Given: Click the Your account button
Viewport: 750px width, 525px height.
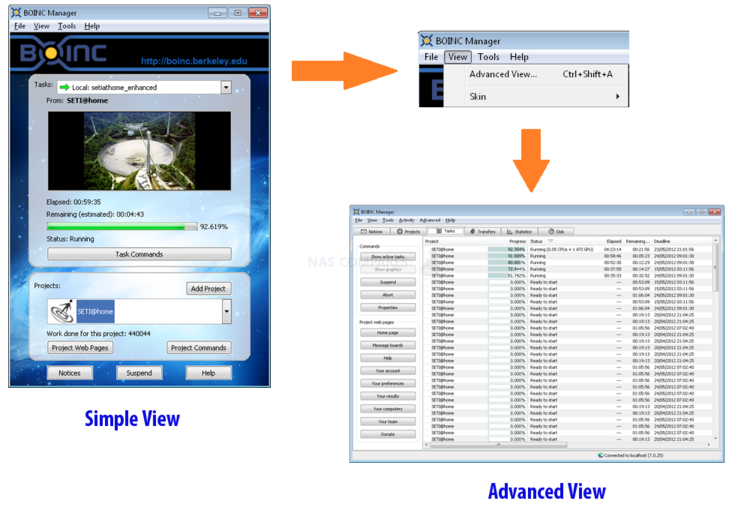Looking at the screenshot, I should [x=388, y=371].
